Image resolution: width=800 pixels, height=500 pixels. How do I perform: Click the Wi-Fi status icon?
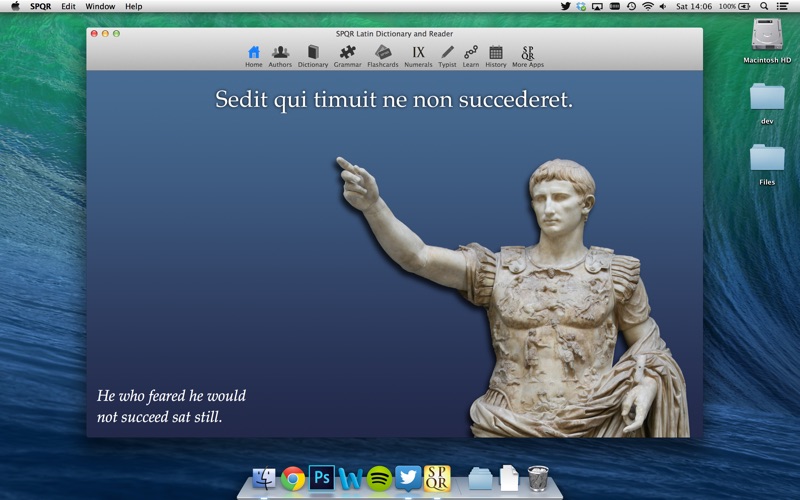pos(648,6)
